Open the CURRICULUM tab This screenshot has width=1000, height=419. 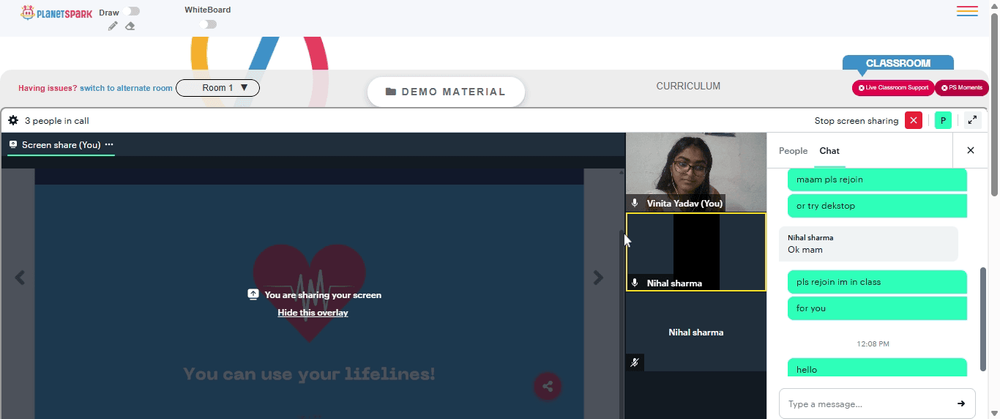coord(688,86)
